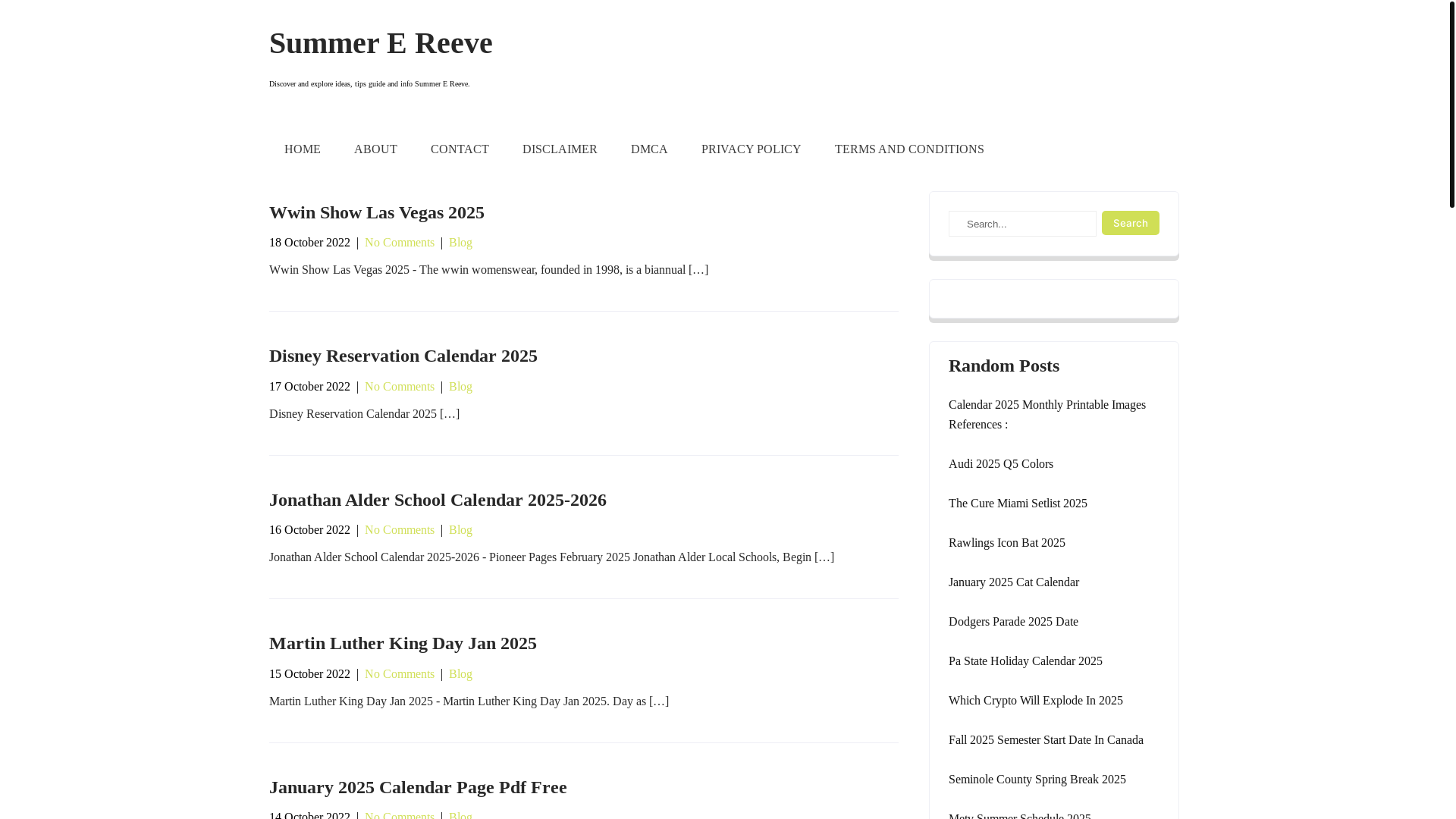Open random post Pa State Holiday Calendar 2025

tap(1025, 661)
